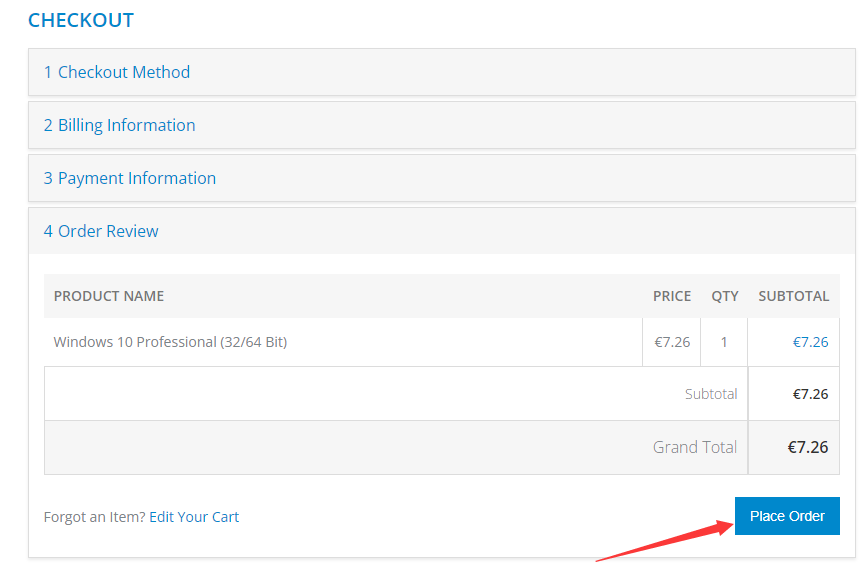Image resolution: width=867 pixels, height=588 pixels.
Task: Open the Billing Information section
Action: point(119,125)
